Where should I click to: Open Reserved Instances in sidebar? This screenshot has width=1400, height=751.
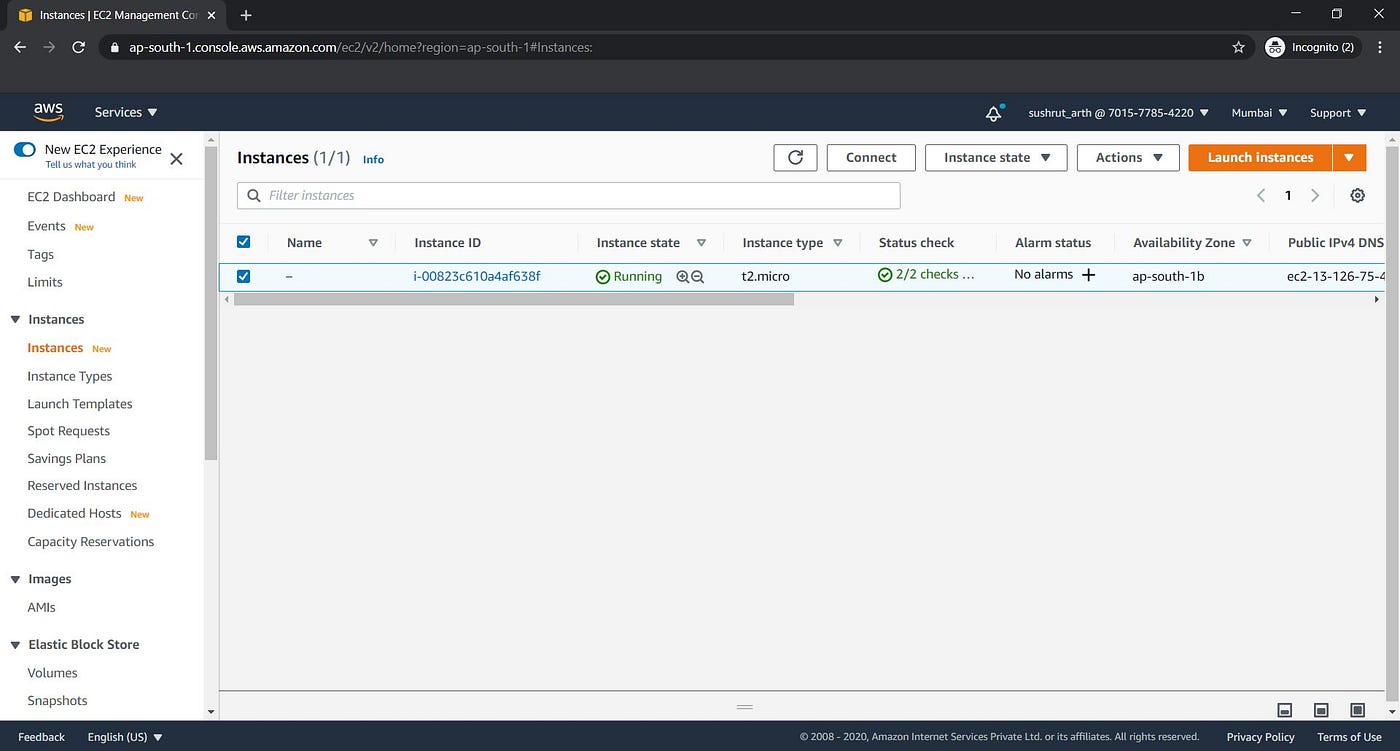click(82, 485)
